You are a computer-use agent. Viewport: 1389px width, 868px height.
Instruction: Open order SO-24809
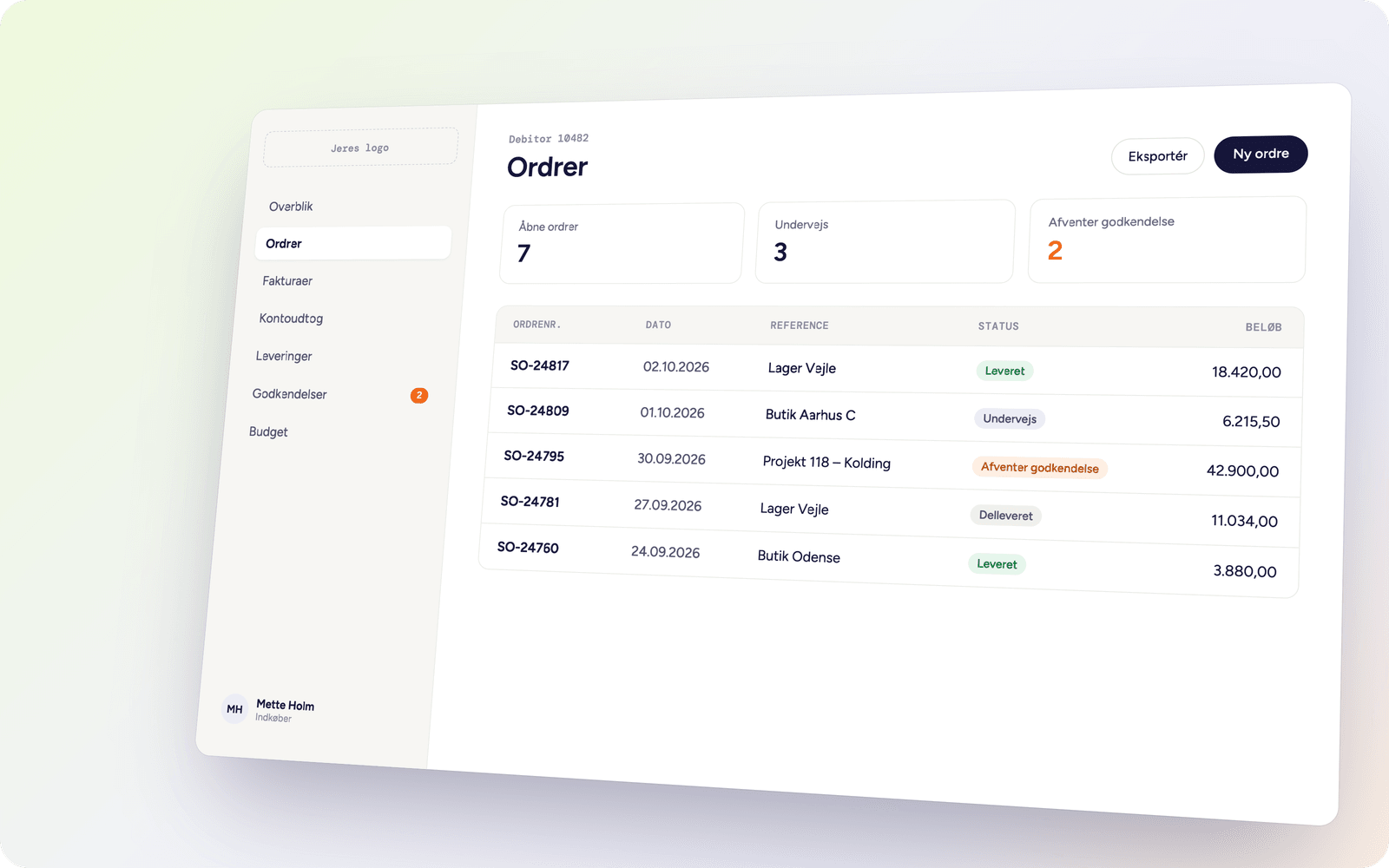538,411
